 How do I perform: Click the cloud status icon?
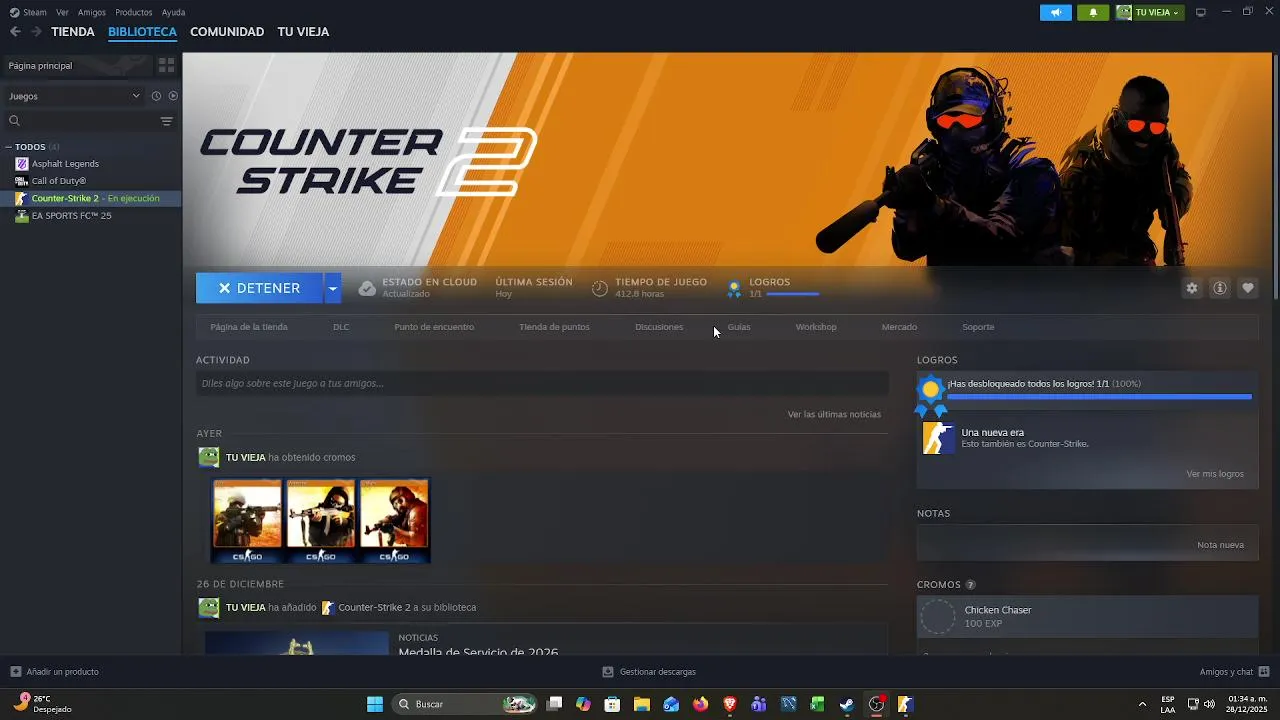(x=367, y=288)
